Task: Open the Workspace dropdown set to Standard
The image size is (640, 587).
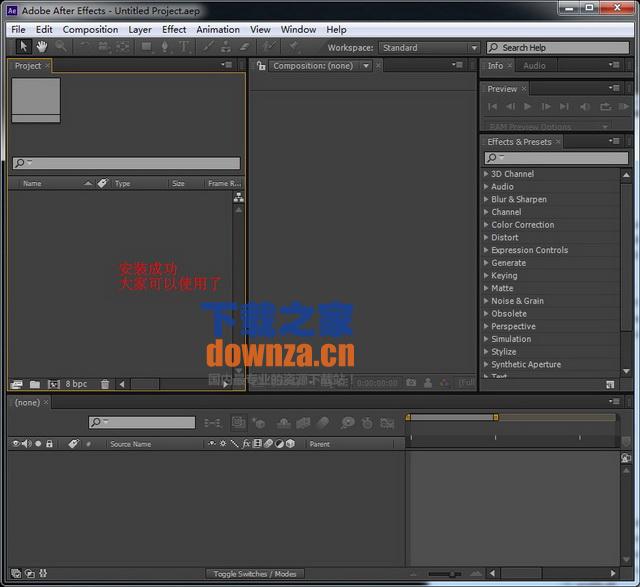Action: click(x=429, y=48)
